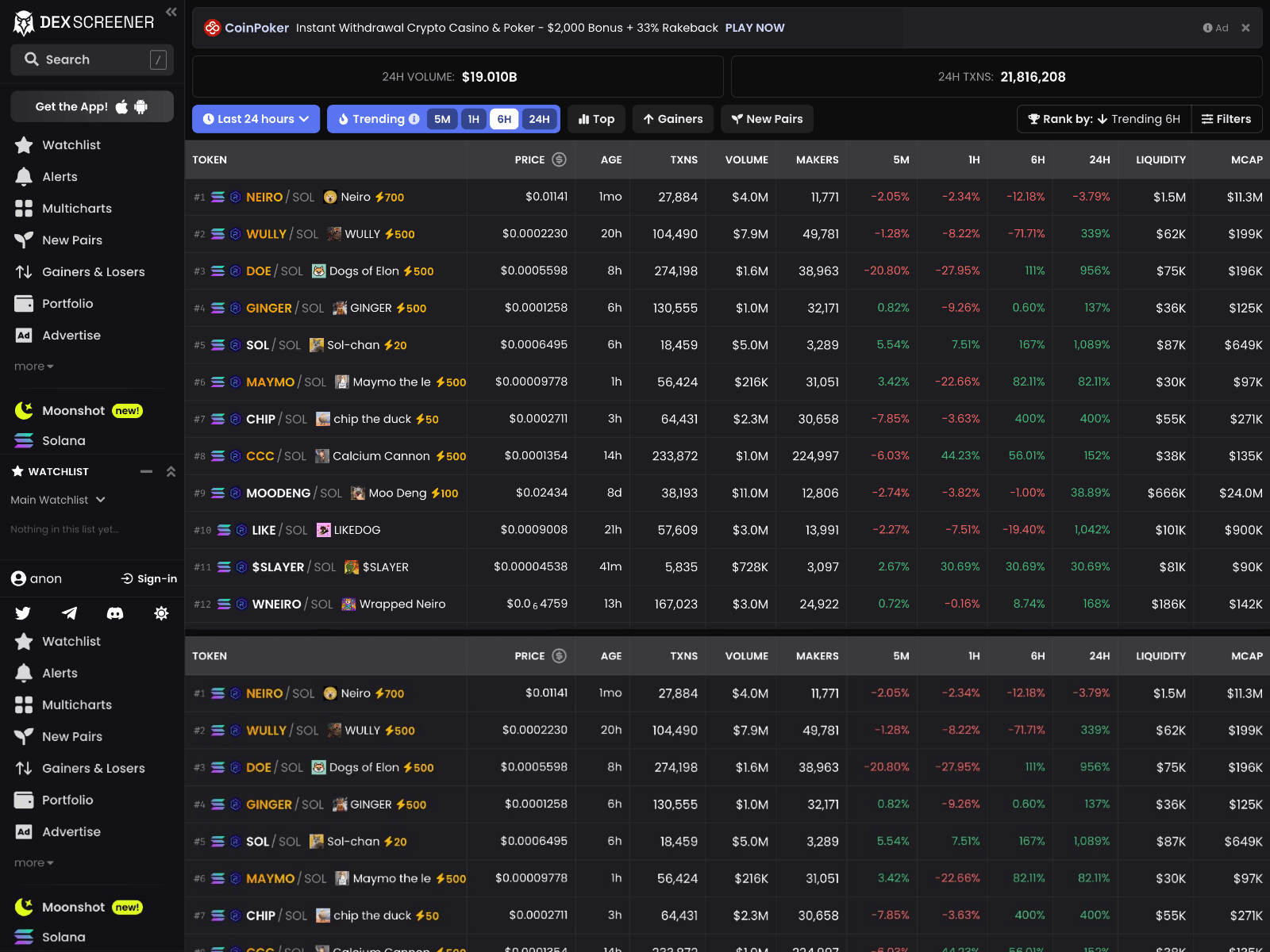Open the Rank by Trending 6H dropdown
The height and width of the screenshot is (952, 1270).
click(x=1103, y=119)
